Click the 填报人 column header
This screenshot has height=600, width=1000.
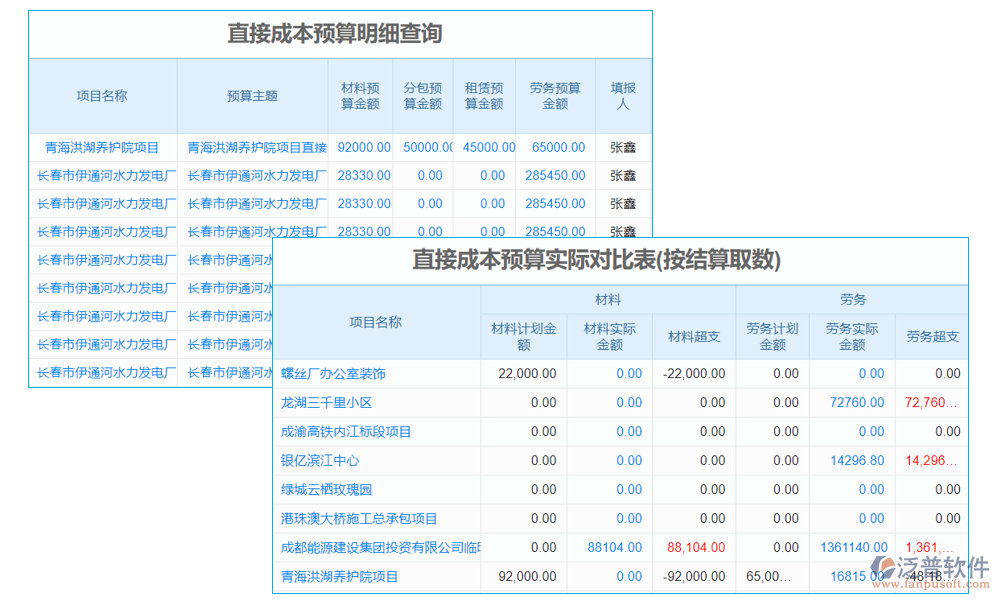(623, 95)
